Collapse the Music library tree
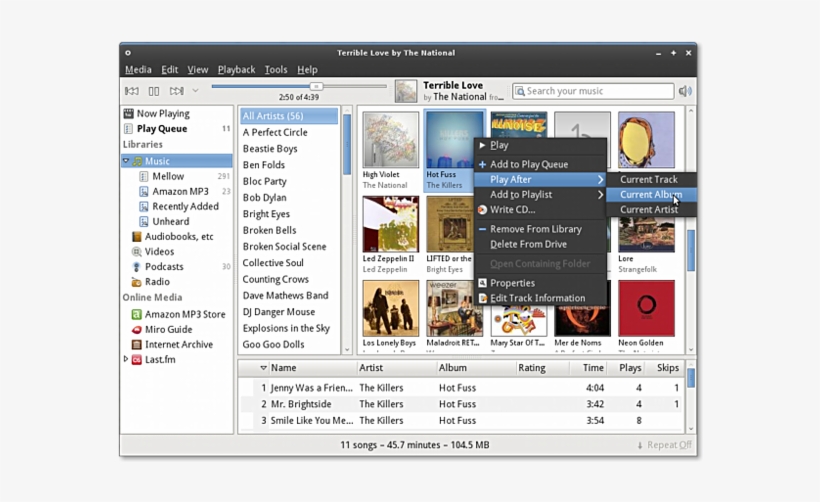The image size is (820, 502). click(x=126, y=161)
